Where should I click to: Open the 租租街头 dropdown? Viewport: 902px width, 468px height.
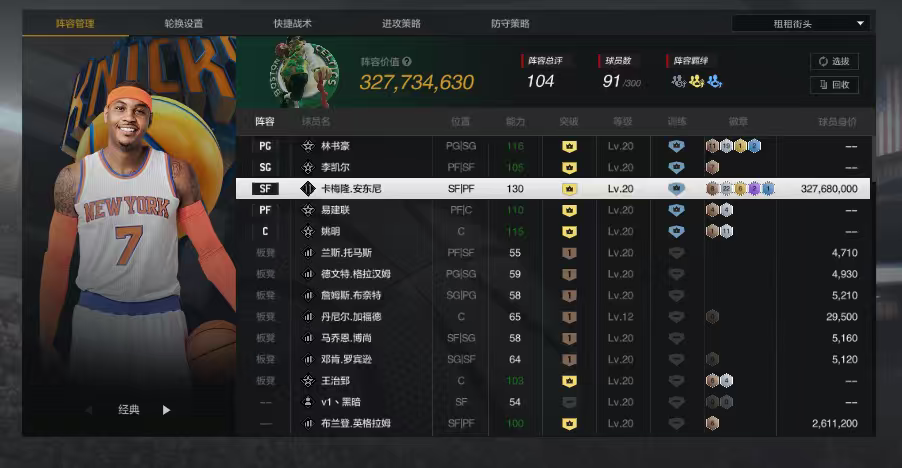(800, 24)
